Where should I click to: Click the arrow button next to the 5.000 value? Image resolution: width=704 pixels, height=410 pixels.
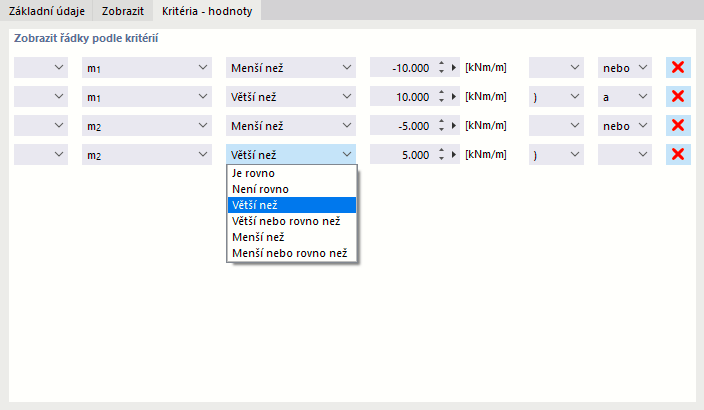(454, 155)
